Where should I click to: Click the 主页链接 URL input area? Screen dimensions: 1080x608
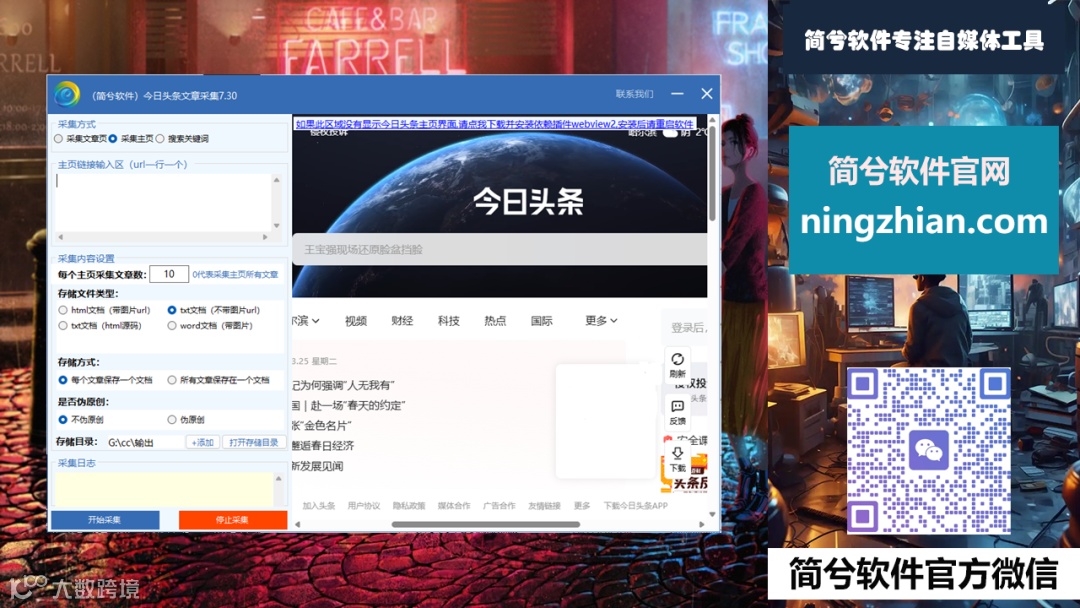click(x=163, y=202)
